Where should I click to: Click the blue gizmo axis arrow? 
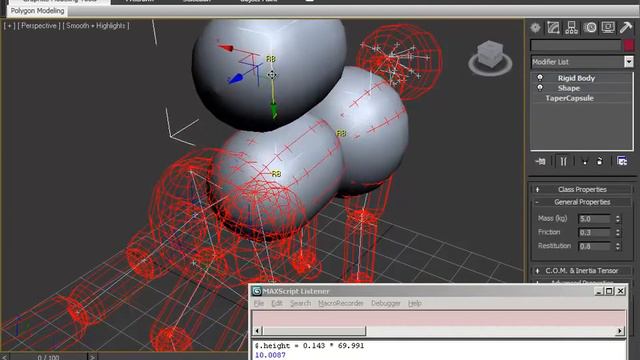236,78
